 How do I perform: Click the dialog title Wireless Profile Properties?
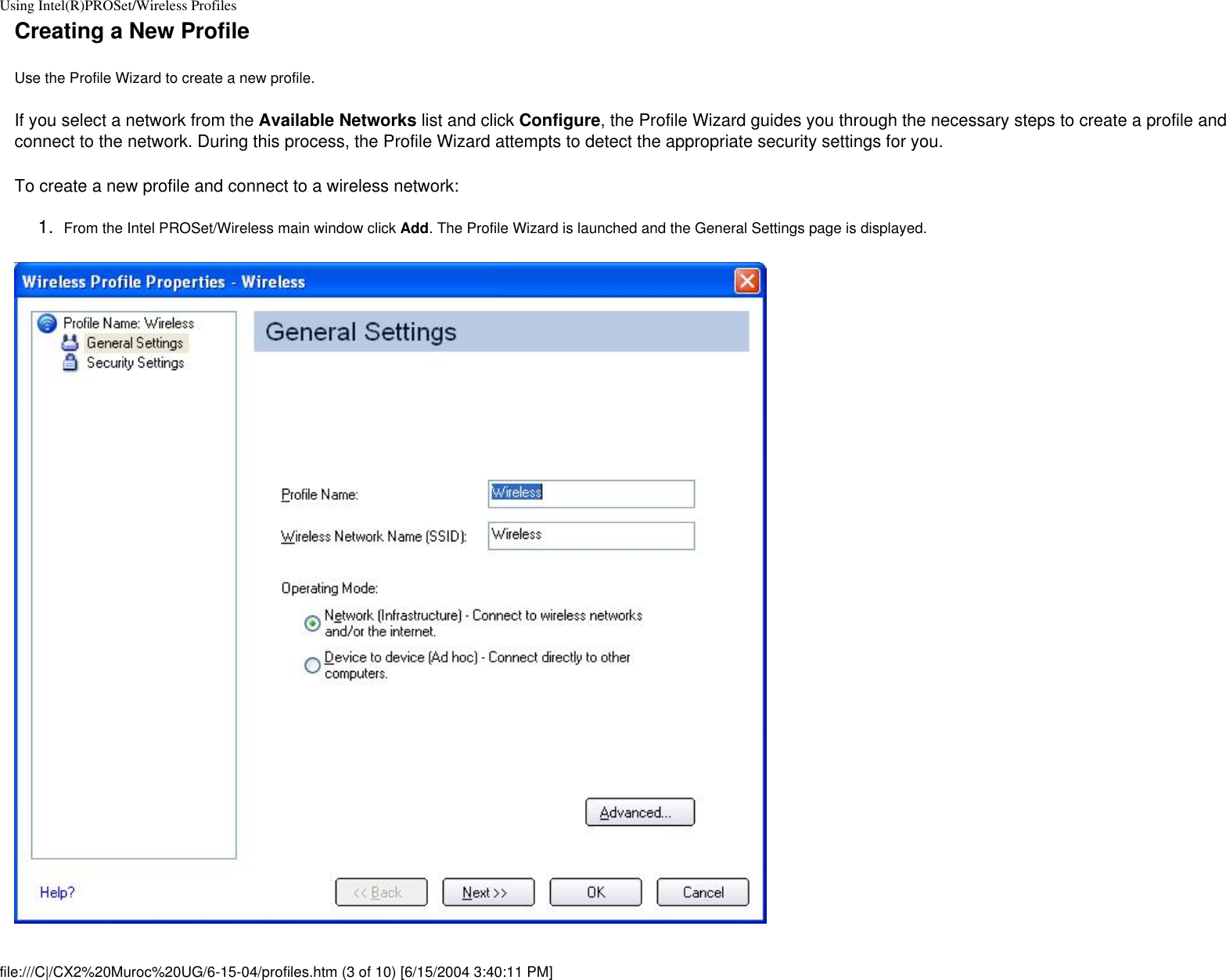pyautogui.click(x=164, y=282)
